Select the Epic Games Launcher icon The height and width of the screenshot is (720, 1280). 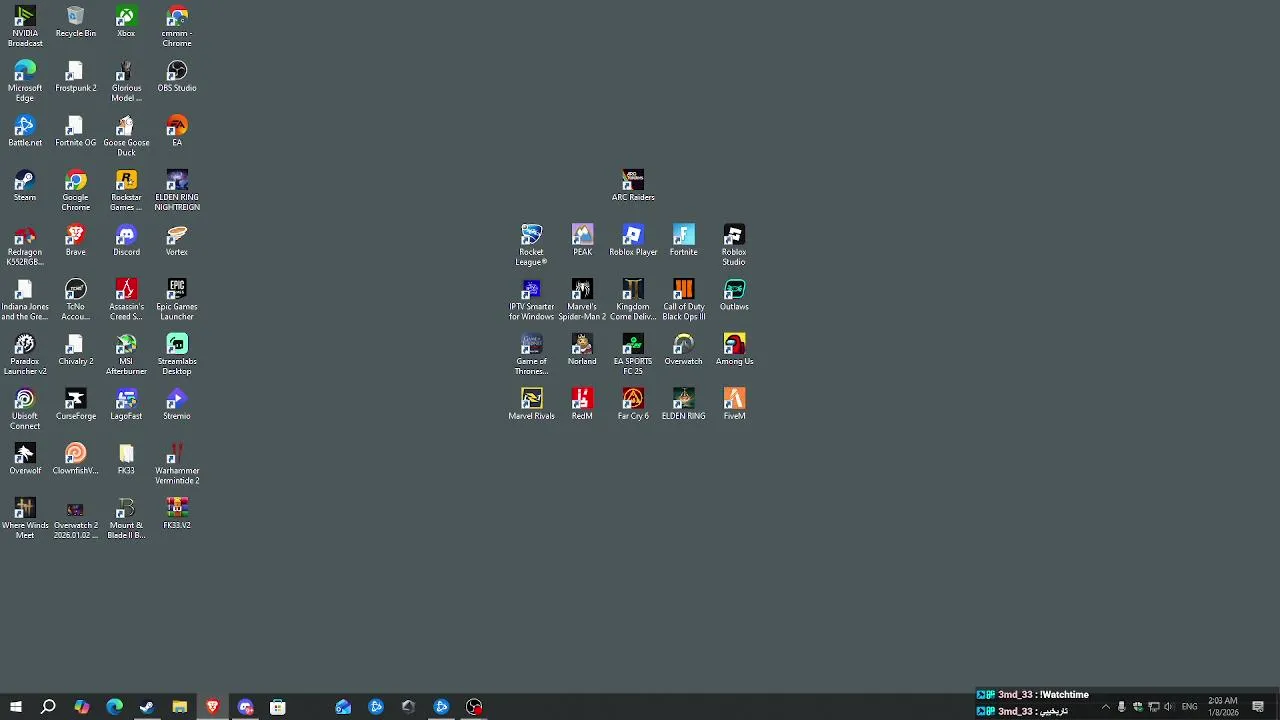(x=177, y=300)
